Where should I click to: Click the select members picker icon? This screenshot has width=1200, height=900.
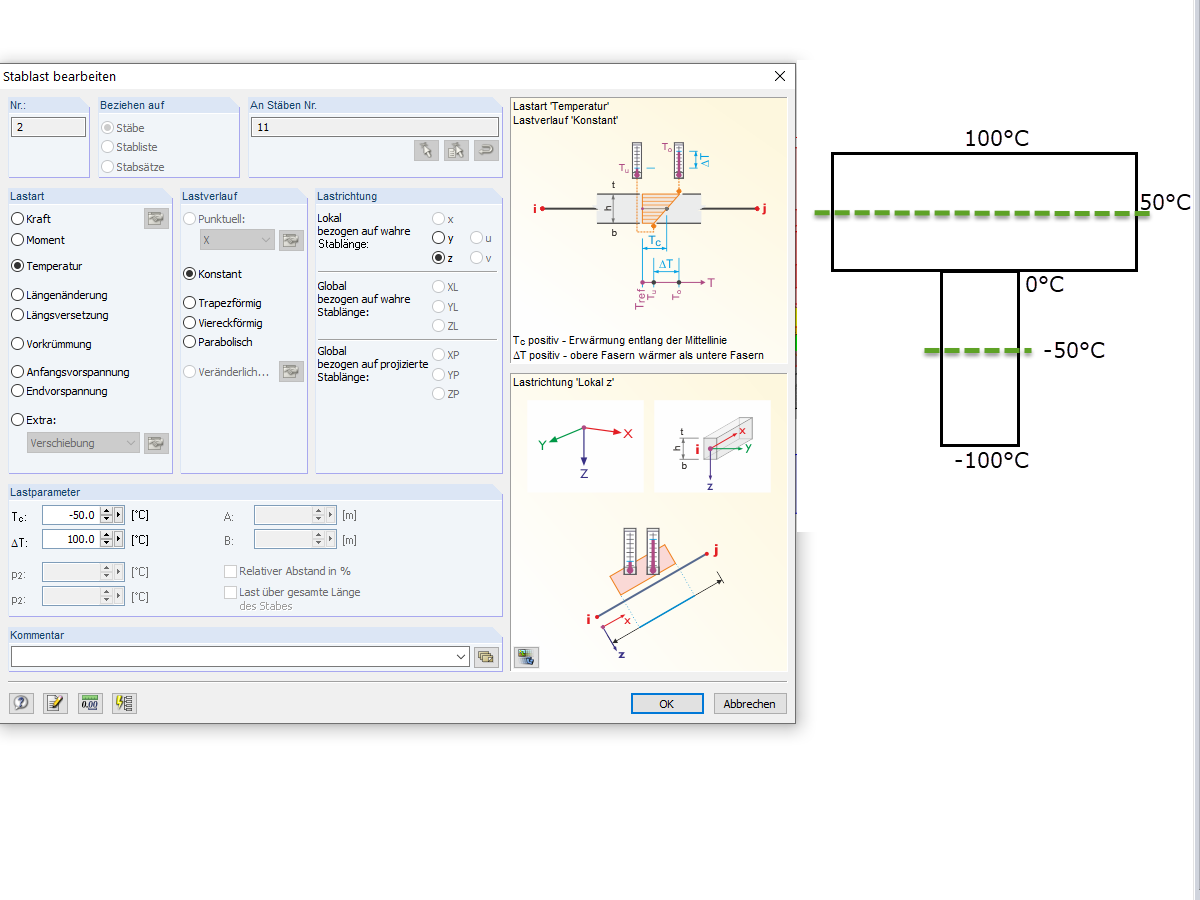[x=426, y=150]
